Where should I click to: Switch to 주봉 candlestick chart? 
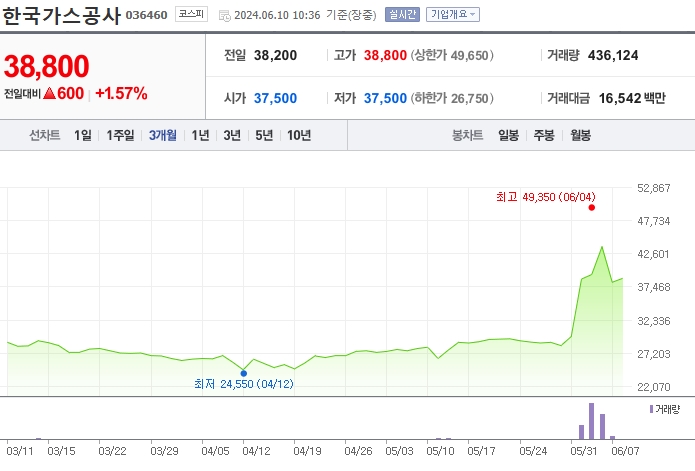544,135
